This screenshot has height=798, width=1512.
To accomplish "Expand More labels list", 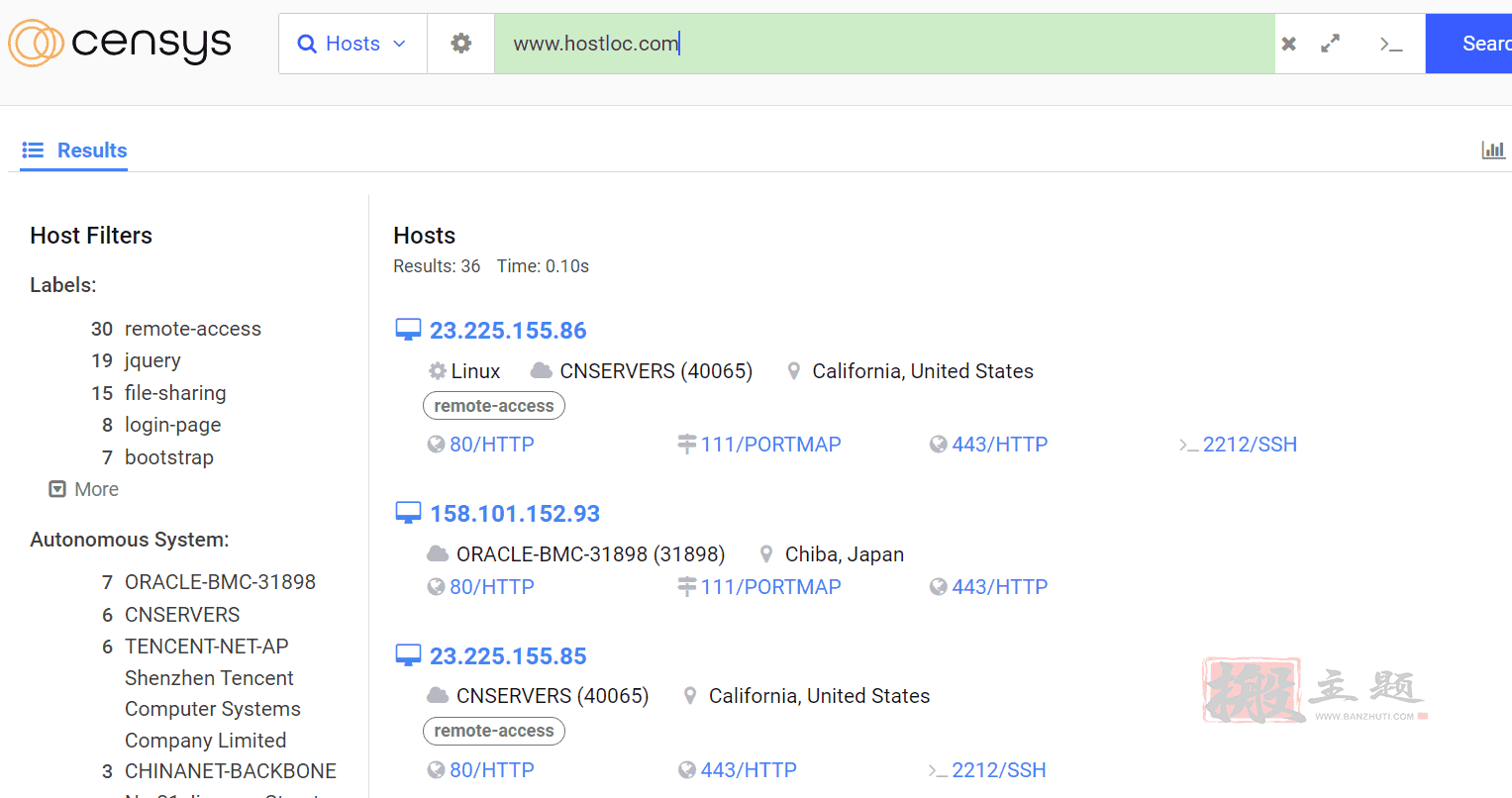I will pos(84,489).
